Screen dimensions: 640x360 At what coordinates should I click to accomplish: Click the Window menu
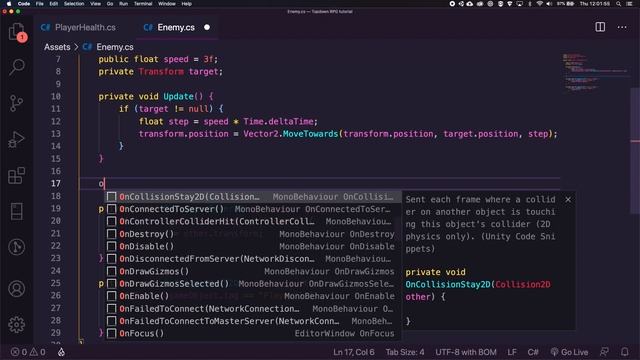(167, 4)
